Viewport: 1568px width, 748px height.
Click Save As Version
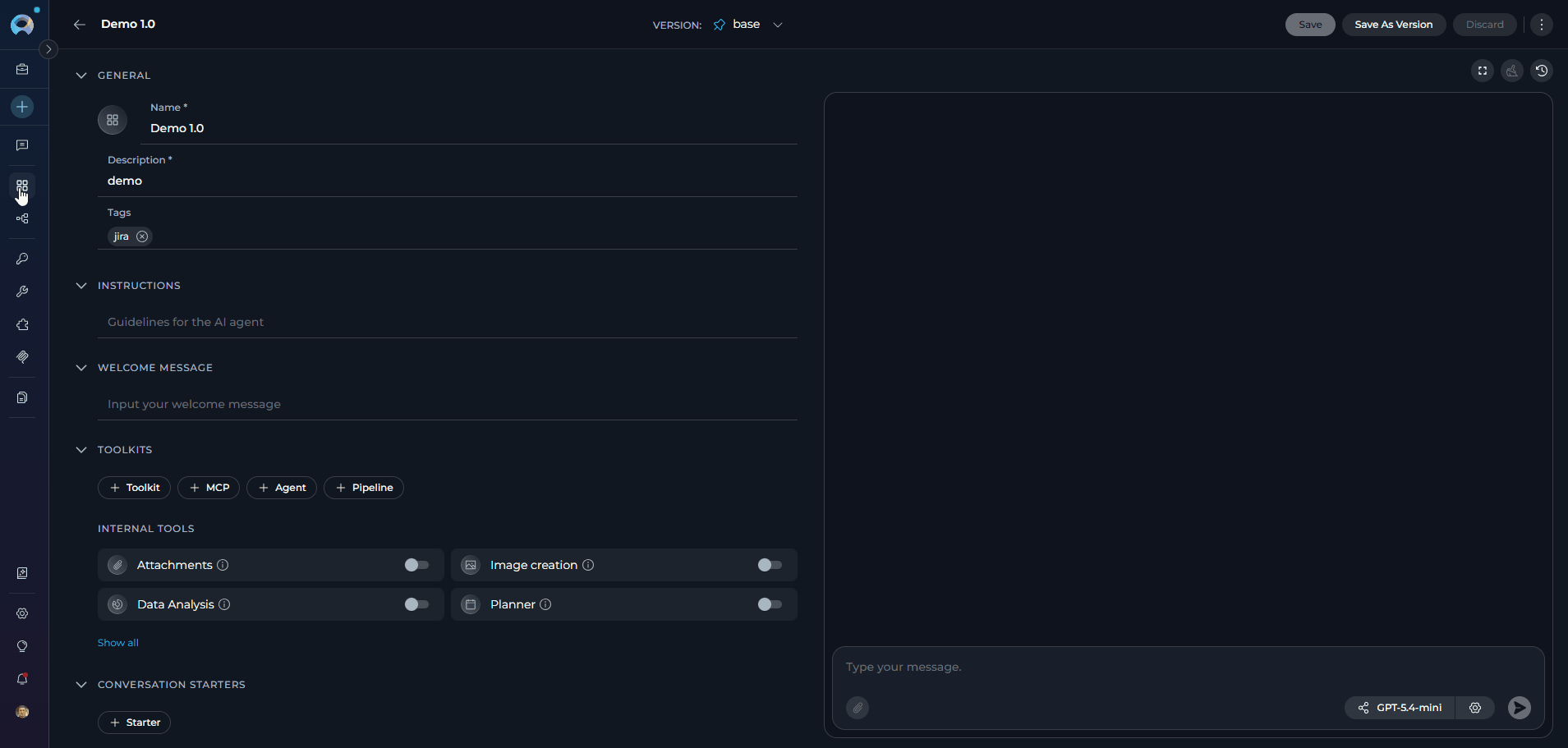[1394, 25]
